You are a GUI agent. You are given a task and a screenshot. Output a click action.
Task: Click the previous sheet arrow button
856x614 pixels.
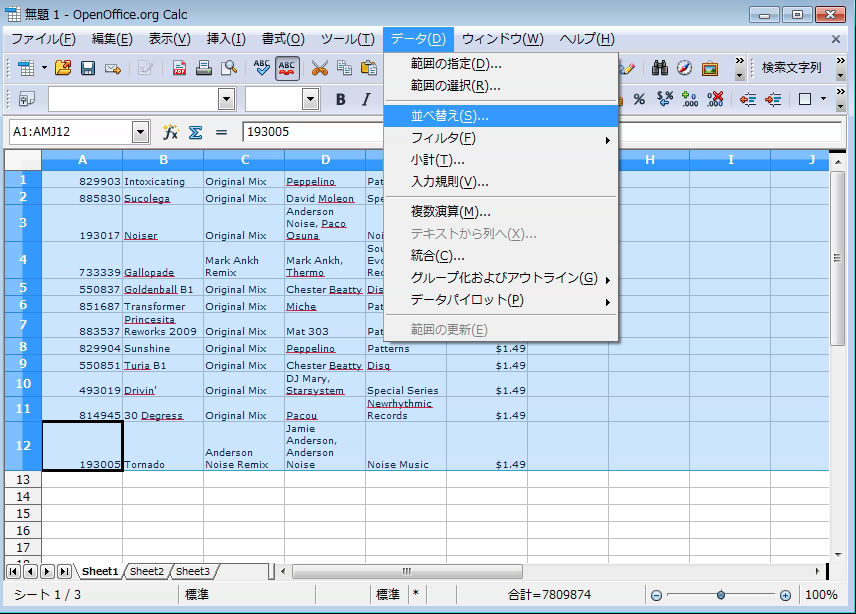[x=31, y=571]
